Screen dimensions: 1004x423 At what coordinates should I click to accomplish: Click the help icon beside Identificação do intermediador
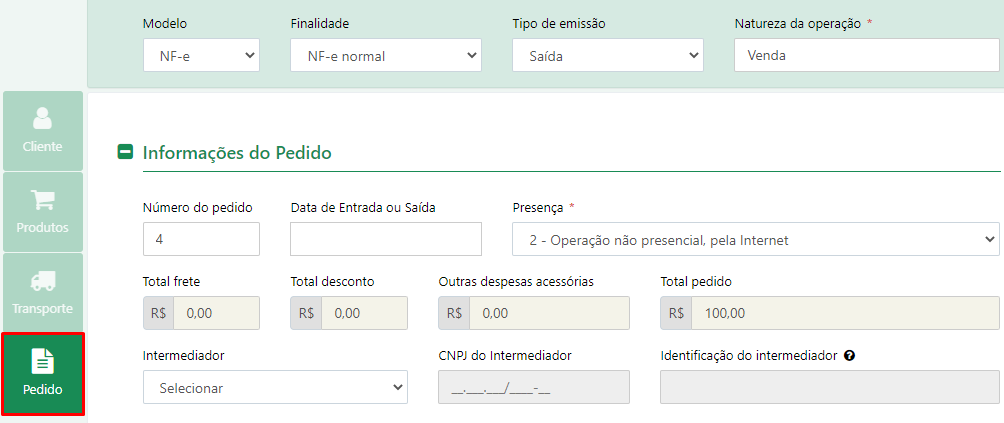point(850,356)
